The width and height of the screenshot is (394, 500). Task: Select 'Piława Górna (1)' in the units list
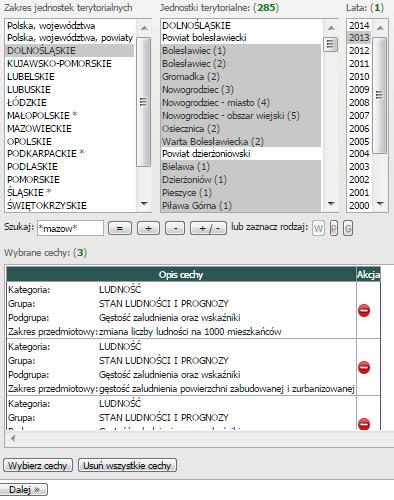click(241, 206)
